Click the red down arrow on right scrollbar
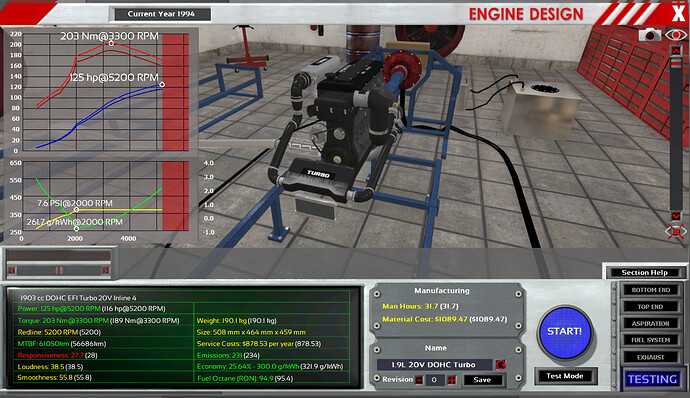The width and height of the screenshot is (690, 398). tap(676, 216)
